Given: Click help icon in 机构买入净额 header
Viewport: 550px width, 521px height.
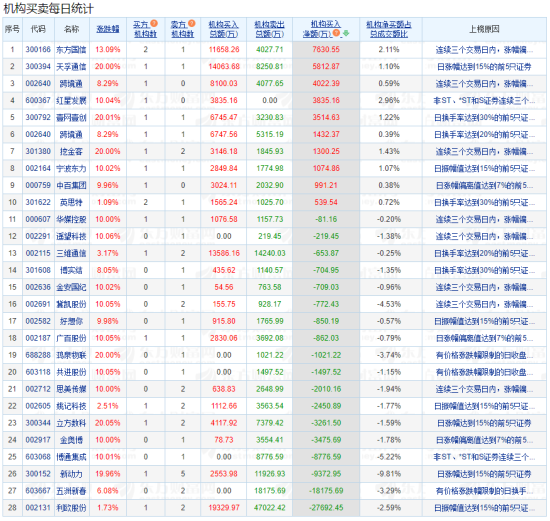Looking at the screenshot, I should click(x=336, y=33).
